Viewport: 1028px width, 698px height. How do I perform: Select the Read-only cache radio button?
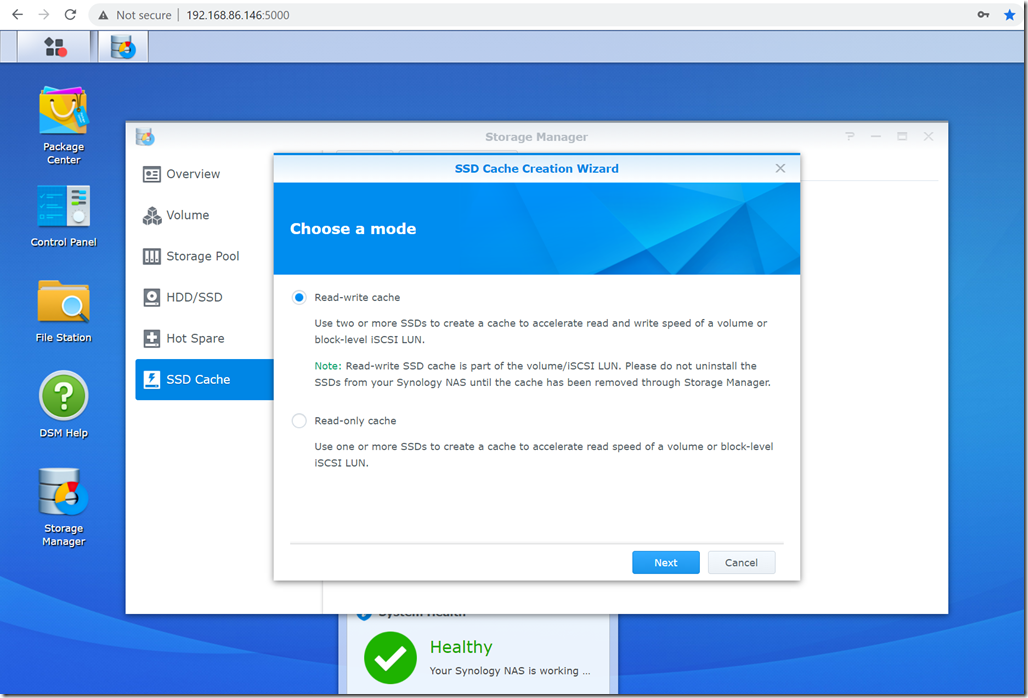tap(299, 421)
